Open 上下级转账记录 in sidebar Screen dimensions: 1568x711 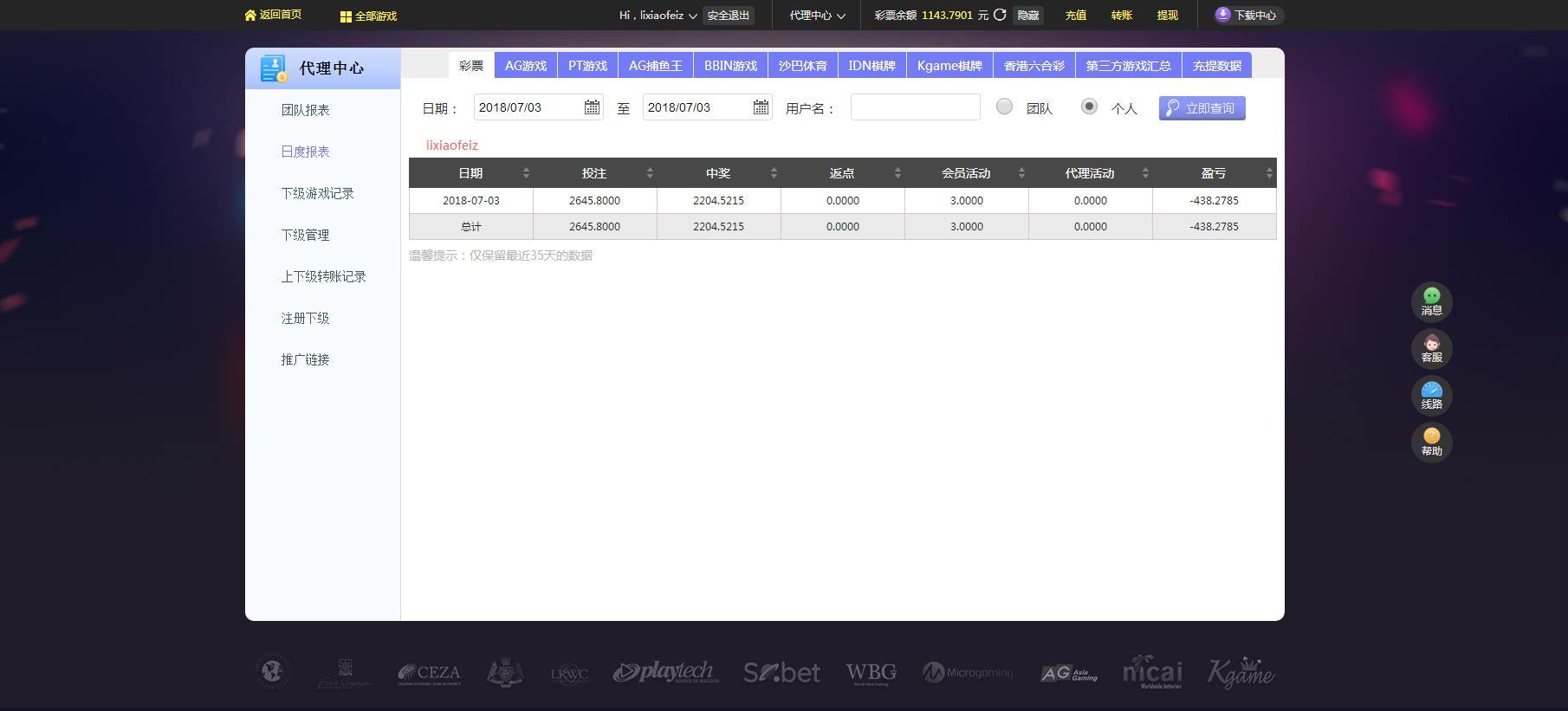point(323,276)
